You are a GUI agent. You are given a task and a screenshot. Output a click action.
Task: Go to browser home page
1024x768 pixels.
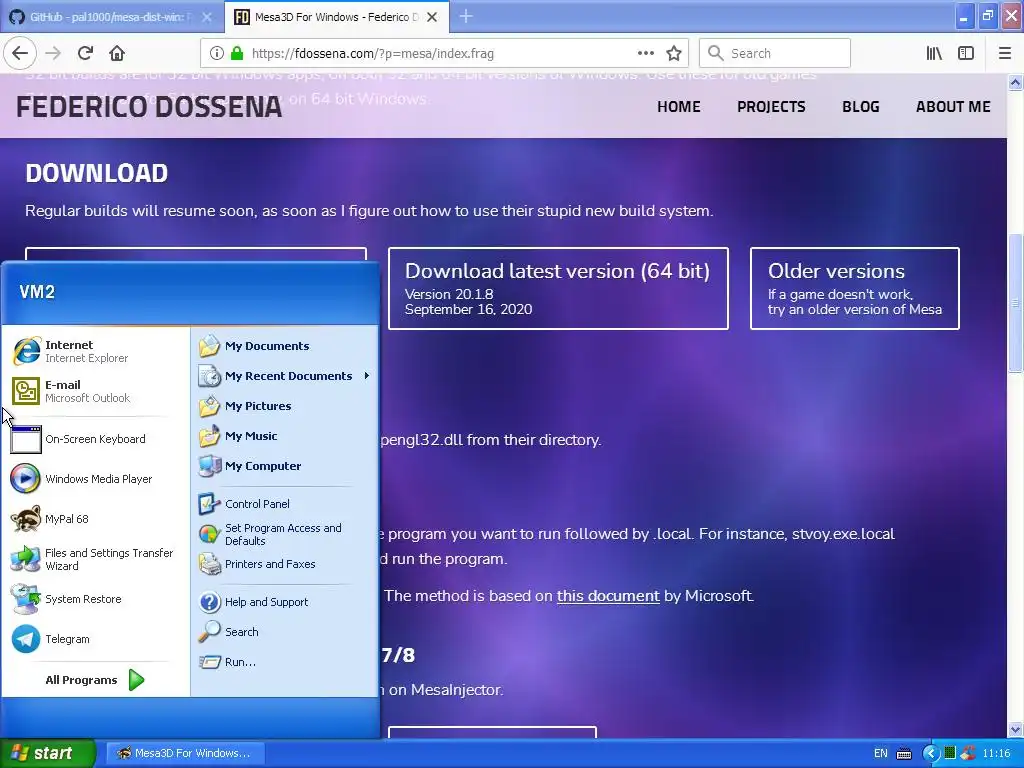pos(117,54)
